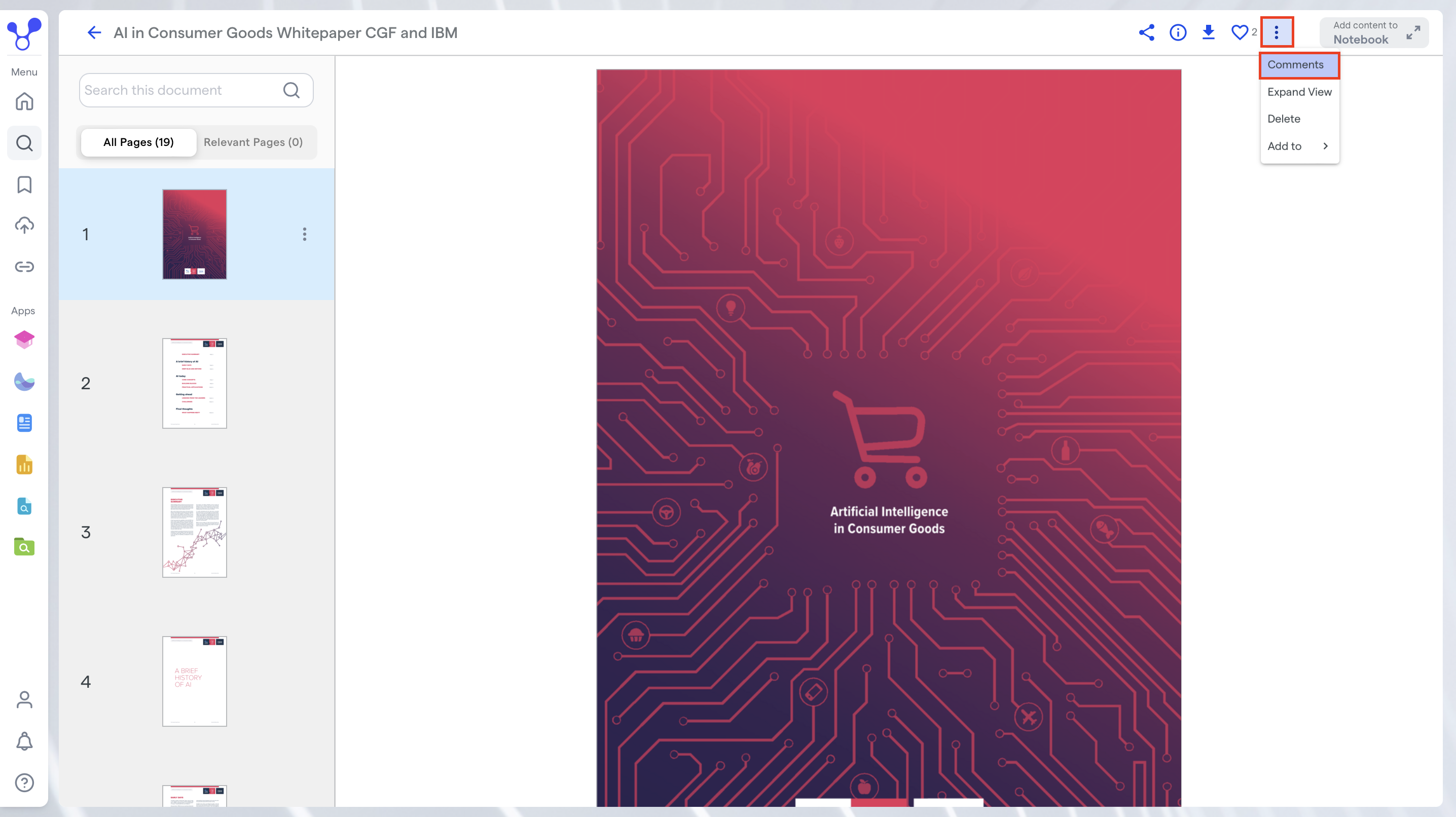Launch the blue document app
Screen dimensions: 1456x817
tap(24, 423)
